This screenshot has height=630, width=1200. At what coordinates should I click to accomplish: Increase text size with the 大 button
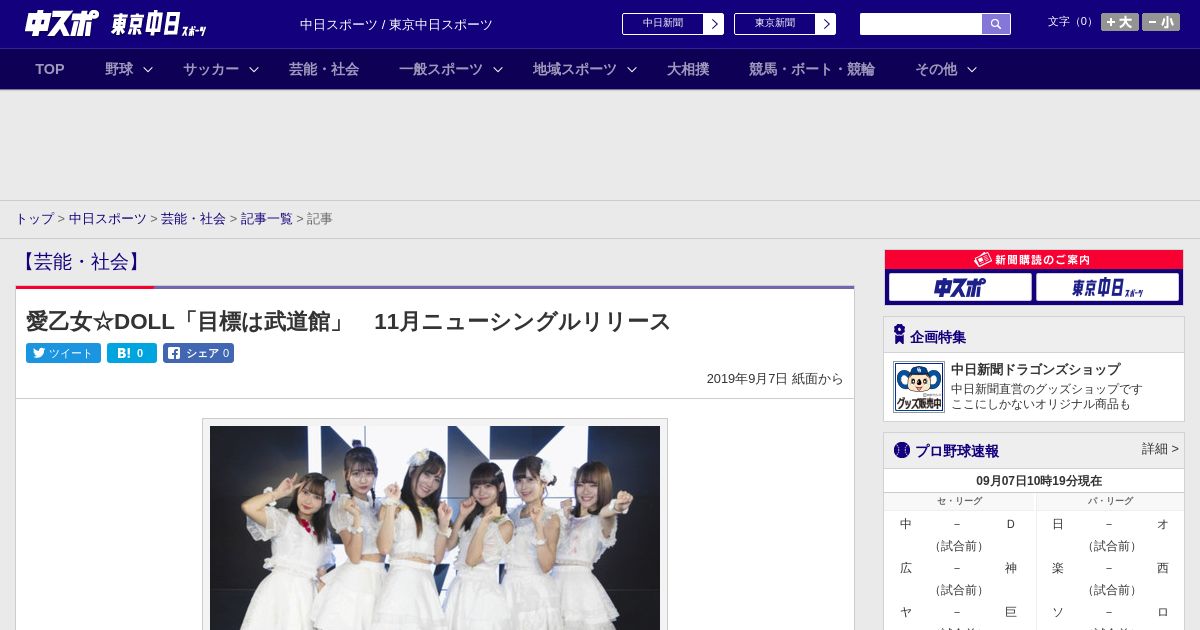[1120, 22]
